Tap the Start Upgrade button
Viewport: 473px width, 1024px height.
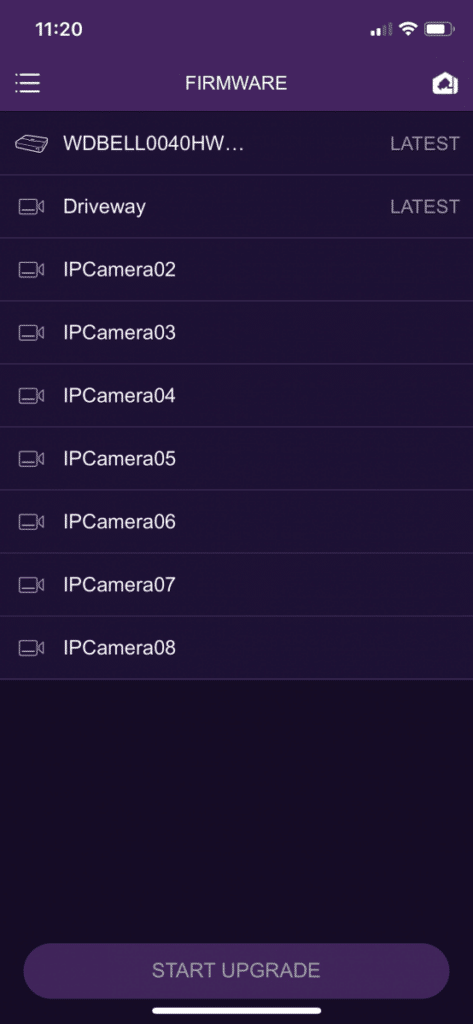pos(236,970)
